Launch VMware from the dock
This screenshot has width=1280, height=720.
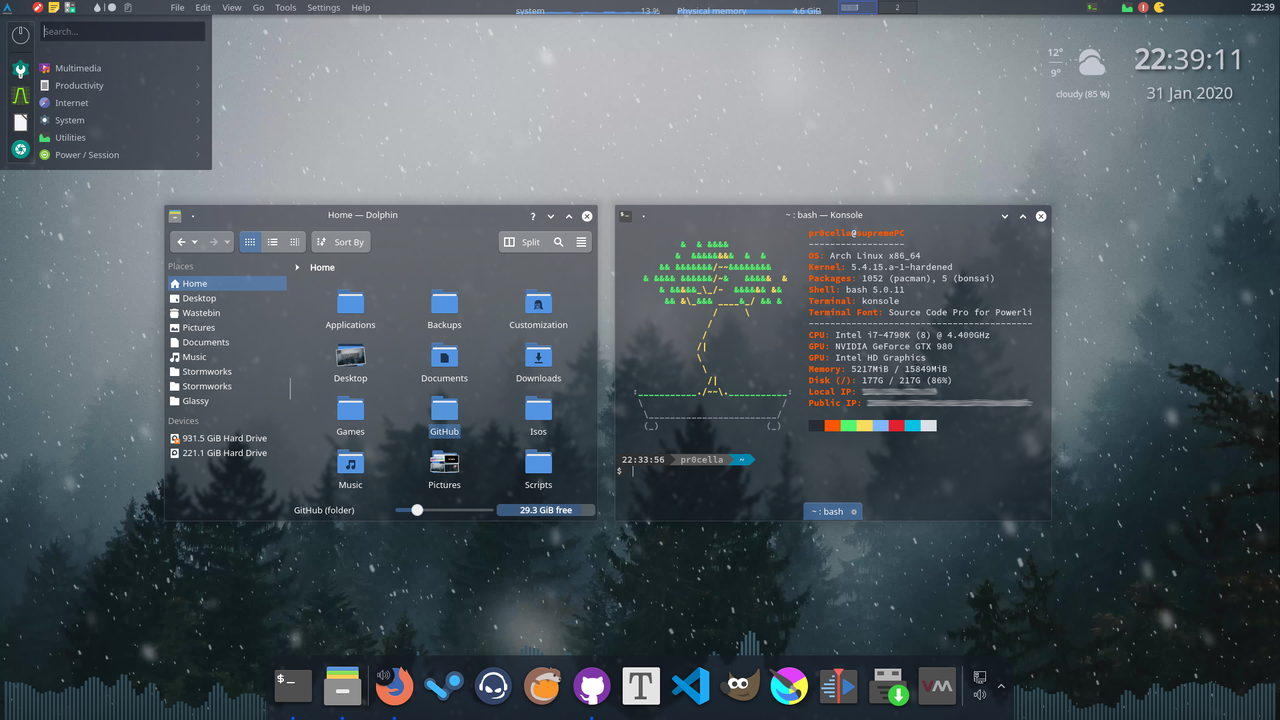point(937,686)
